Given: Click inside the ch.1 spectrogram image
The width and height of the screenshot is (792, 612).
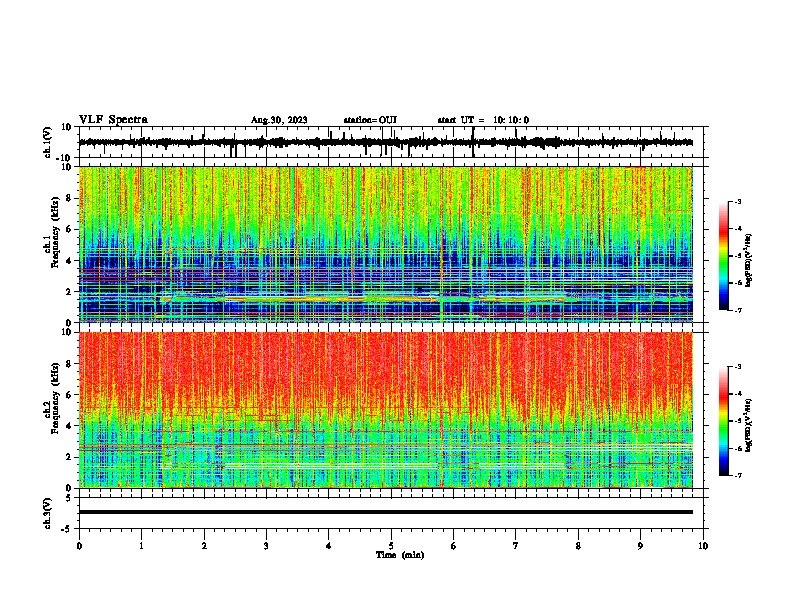Looking at the screenshot, I should (385, 244).
